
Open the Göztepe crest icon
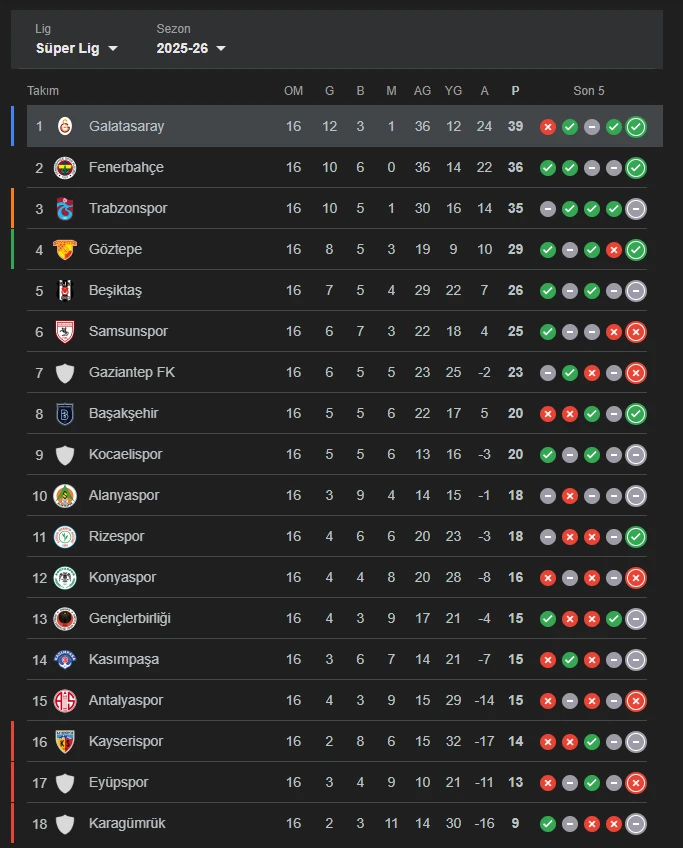click(65, 249)
